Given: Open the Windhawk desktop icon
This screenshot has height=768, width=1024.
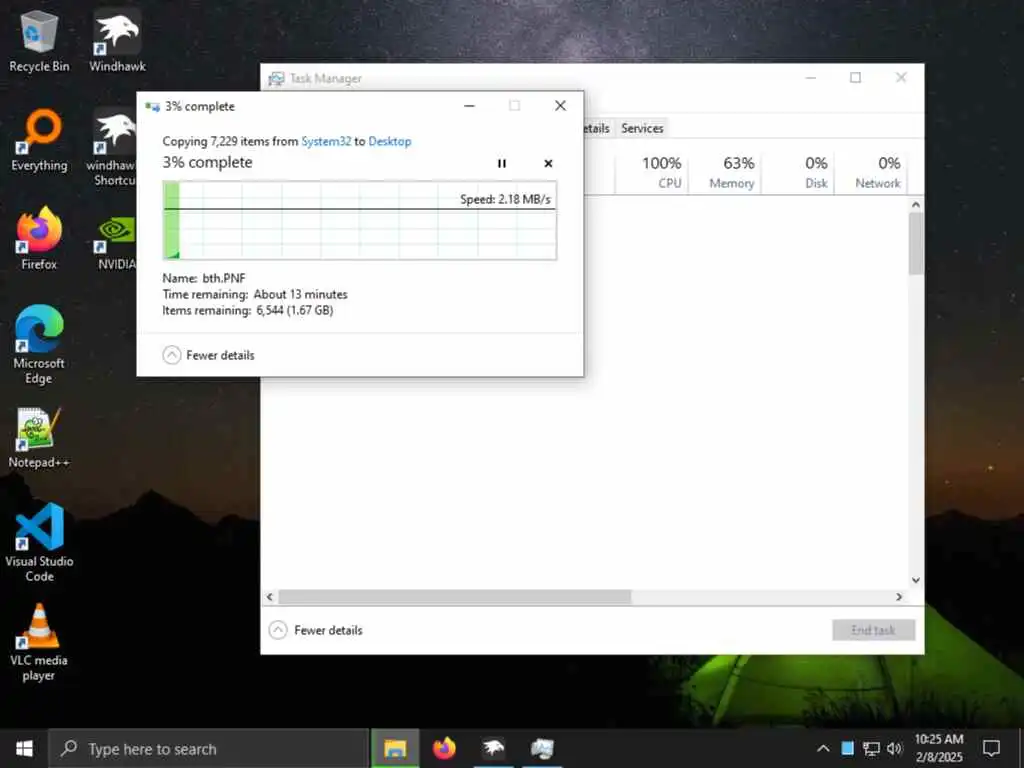Looking at the screenshot, I should tap(118, 40).
